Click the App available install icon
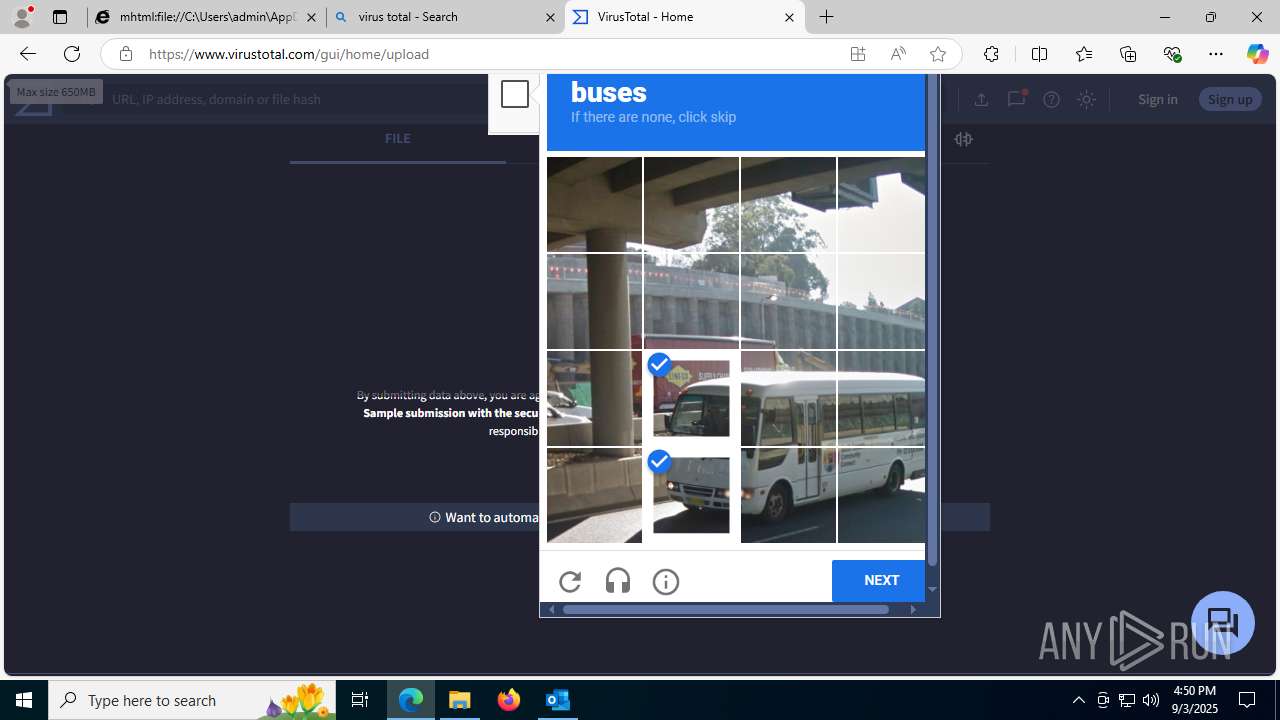This screenshot has width=1280, height=720. (858, 54)
